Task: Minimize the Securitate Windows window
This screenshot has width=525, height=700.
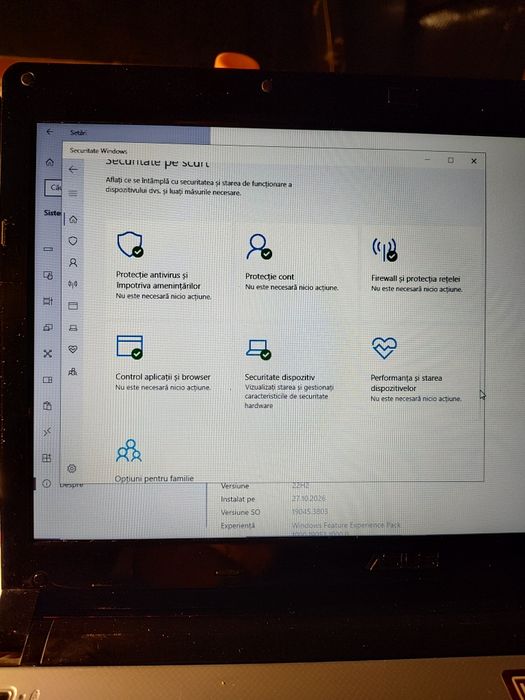Action: pyautogui.click(x=428, y=160)
